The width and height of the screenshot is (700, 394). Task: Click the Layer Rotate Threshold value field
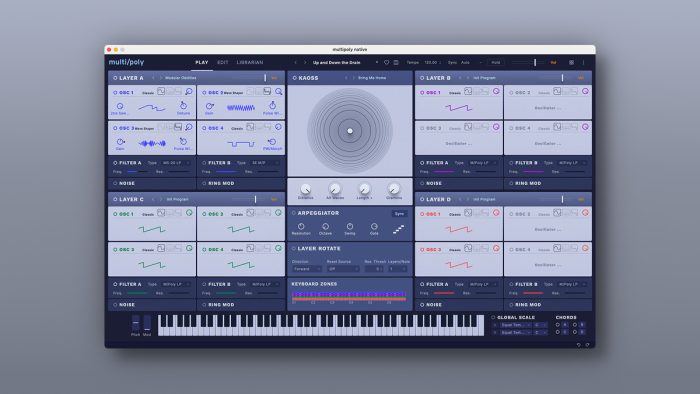click(x=374, y=269)
